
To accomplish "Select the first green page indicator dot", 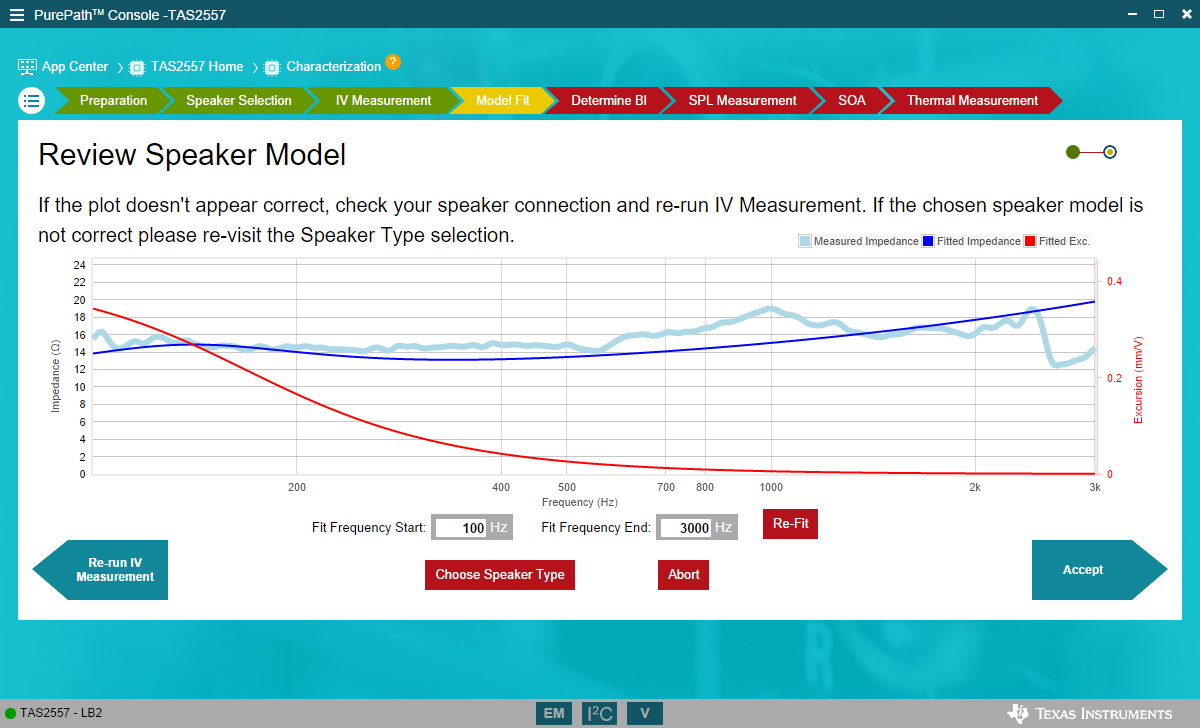I will [x=1073, y=152].
